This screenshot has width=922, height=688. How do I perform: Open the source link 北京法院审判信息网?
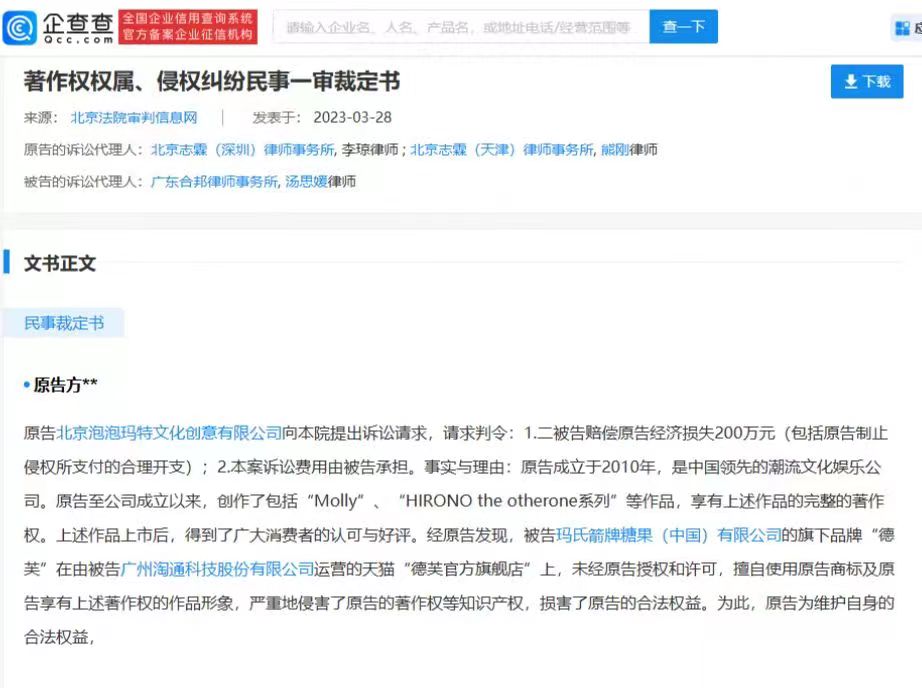coord(134,118)
